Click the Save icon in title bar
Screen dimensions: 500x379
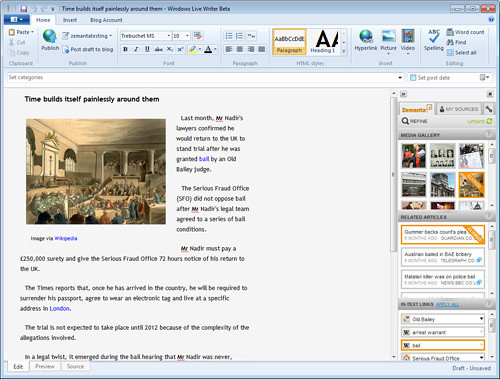pos(23,8)
